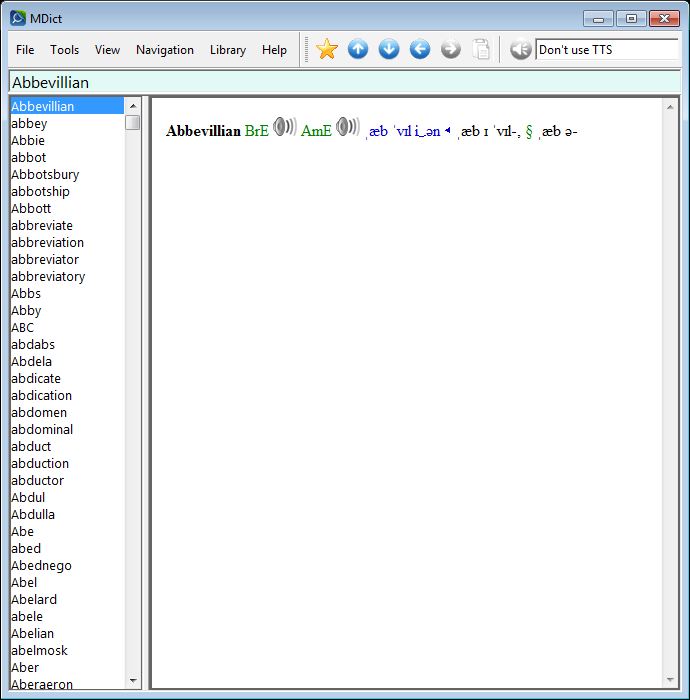The width and height of the screenshot is (690, 700).
Task: Open the File menu
Action: 25,50
